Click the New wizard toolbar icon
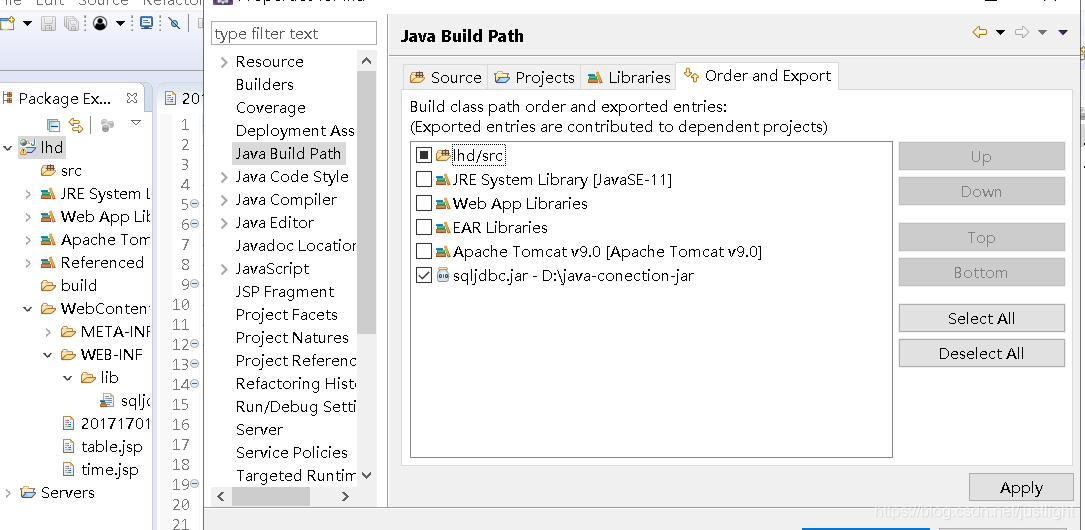The width and height of the screenshot is (1085, 530). (x=7, y=23)
